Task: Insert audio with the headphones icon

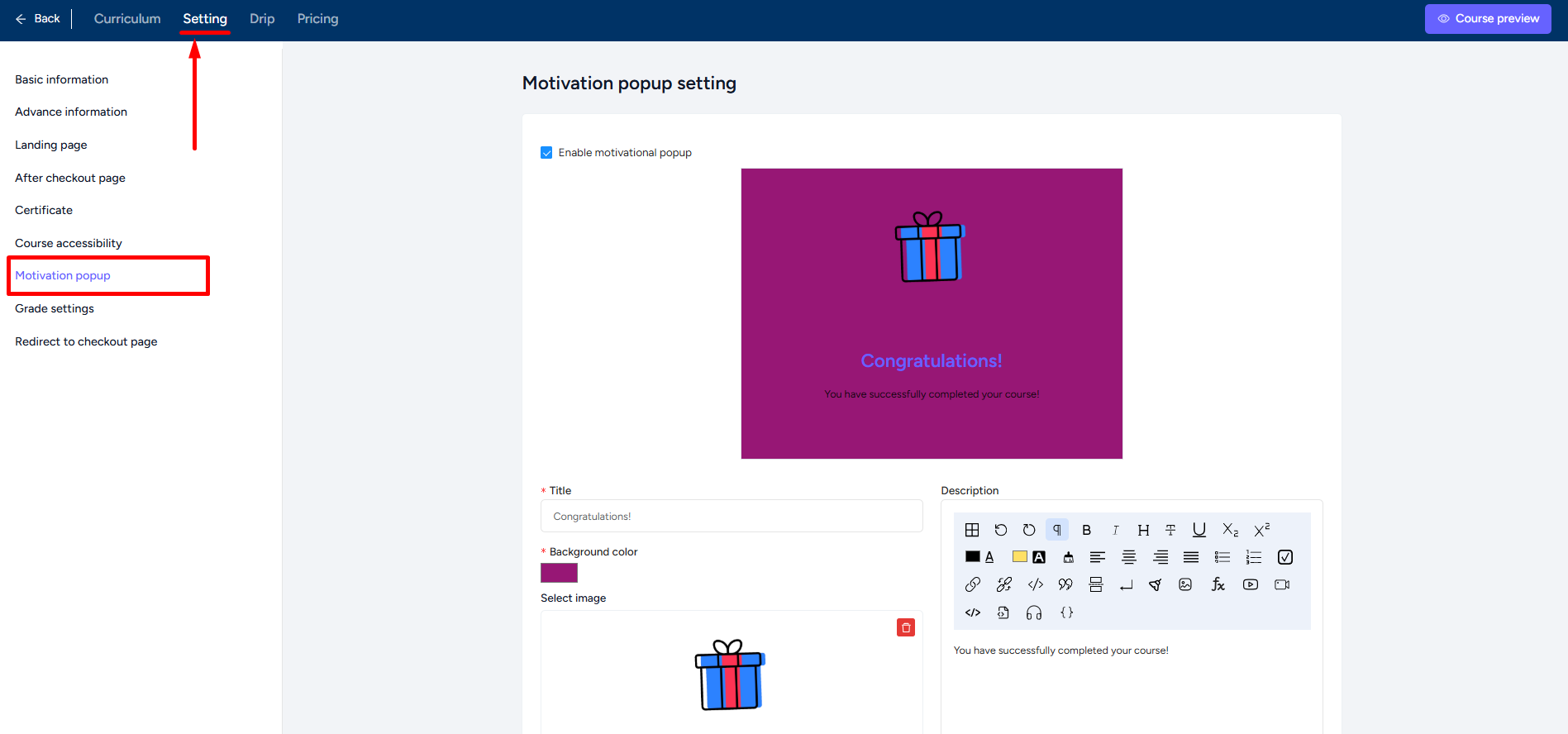Action: [1034, 612]
